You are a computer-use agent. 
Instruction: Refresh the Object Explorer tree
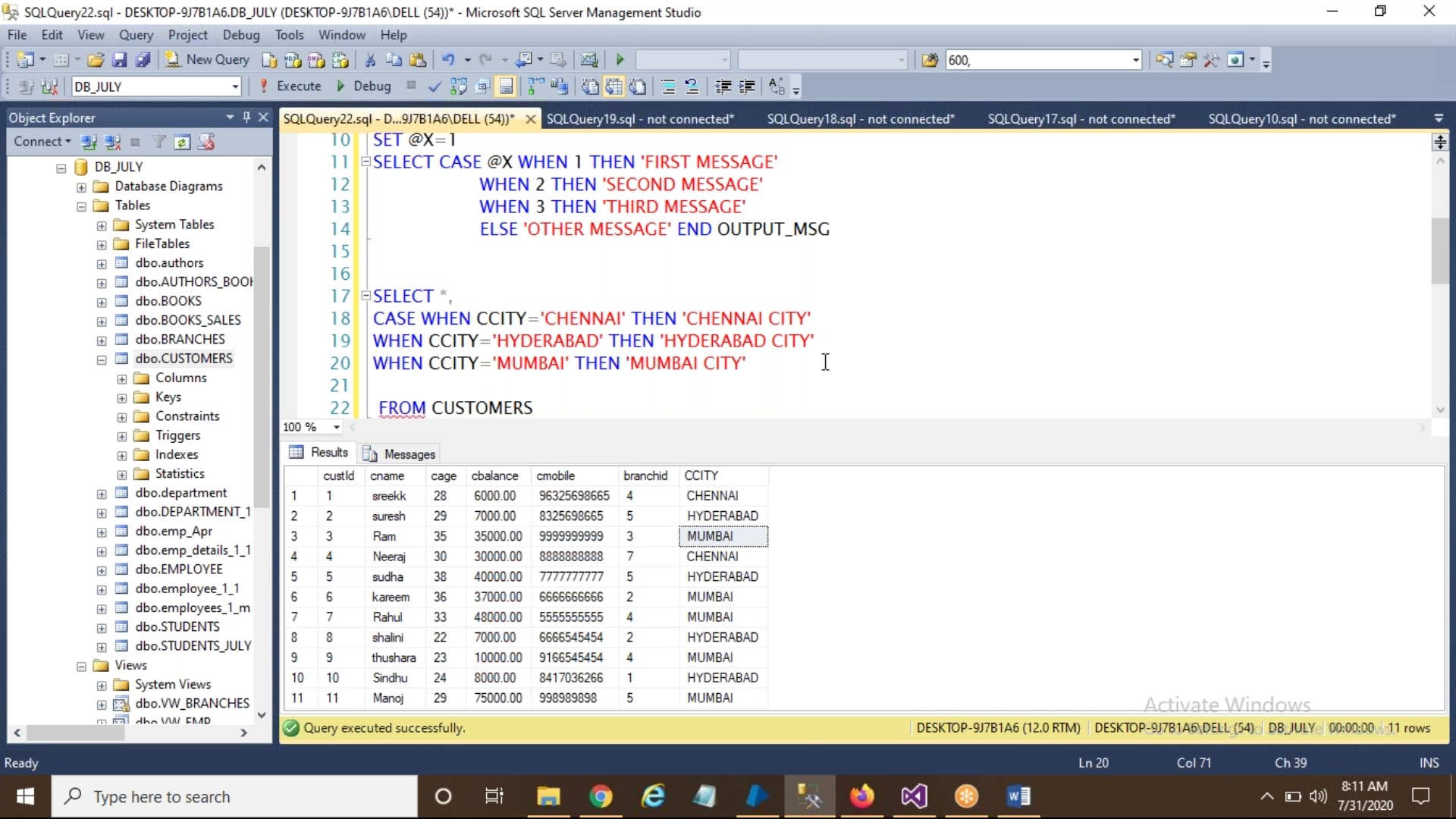[x=182, y=142]
